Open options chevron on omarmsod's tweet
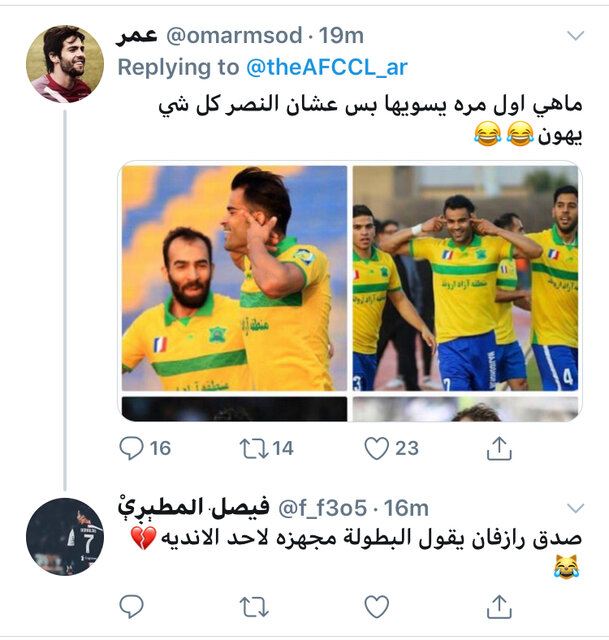 pos(575,36)
